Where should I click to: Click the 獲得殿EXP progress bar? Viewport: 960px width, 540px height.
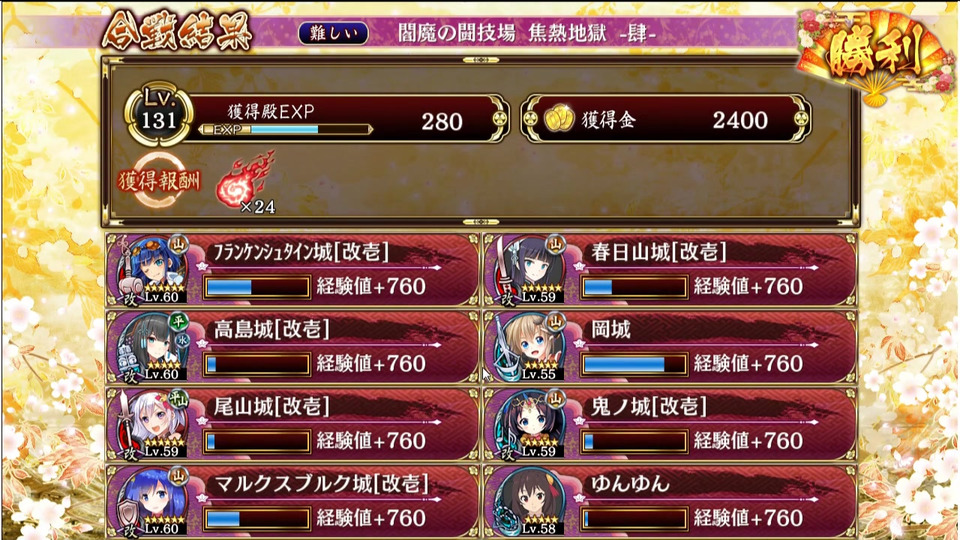point(285,129)
